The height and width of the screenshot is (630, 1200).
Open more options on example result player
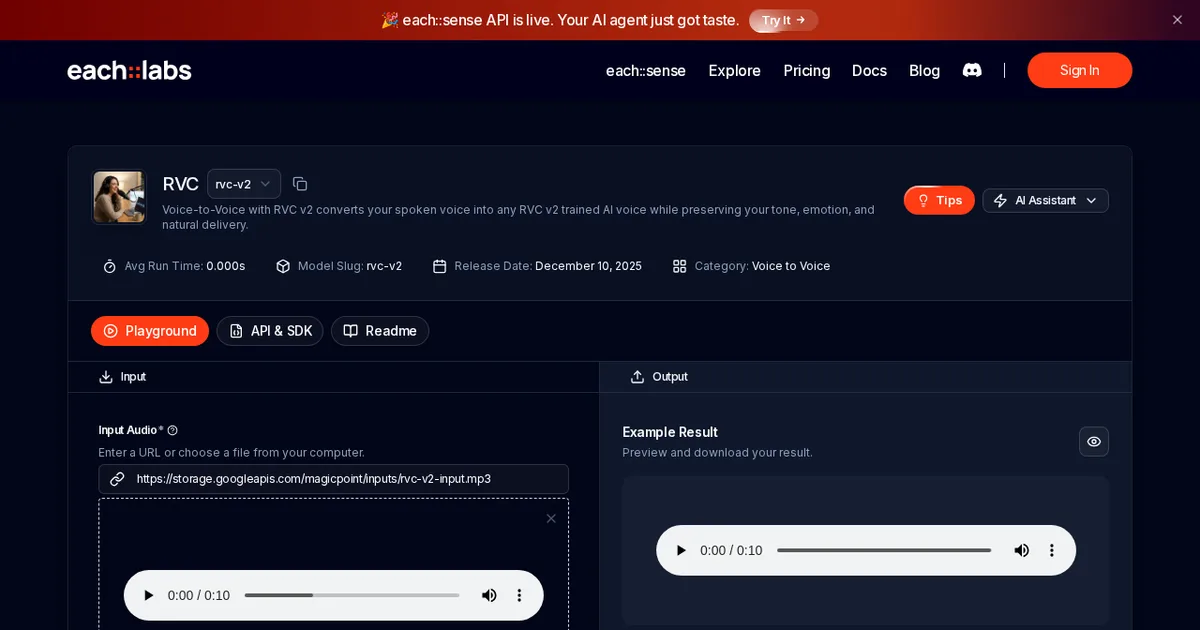pyautogui.click(x=1051, y=550)
